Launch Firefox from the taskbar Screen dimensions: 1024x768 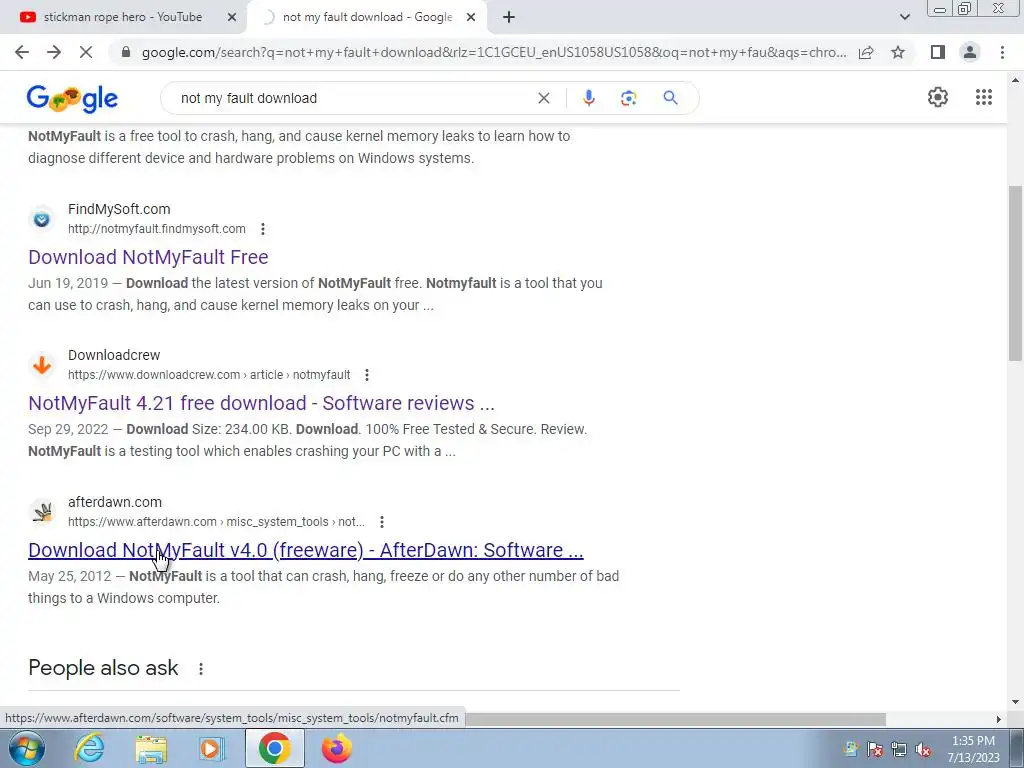tap(336, 748)
